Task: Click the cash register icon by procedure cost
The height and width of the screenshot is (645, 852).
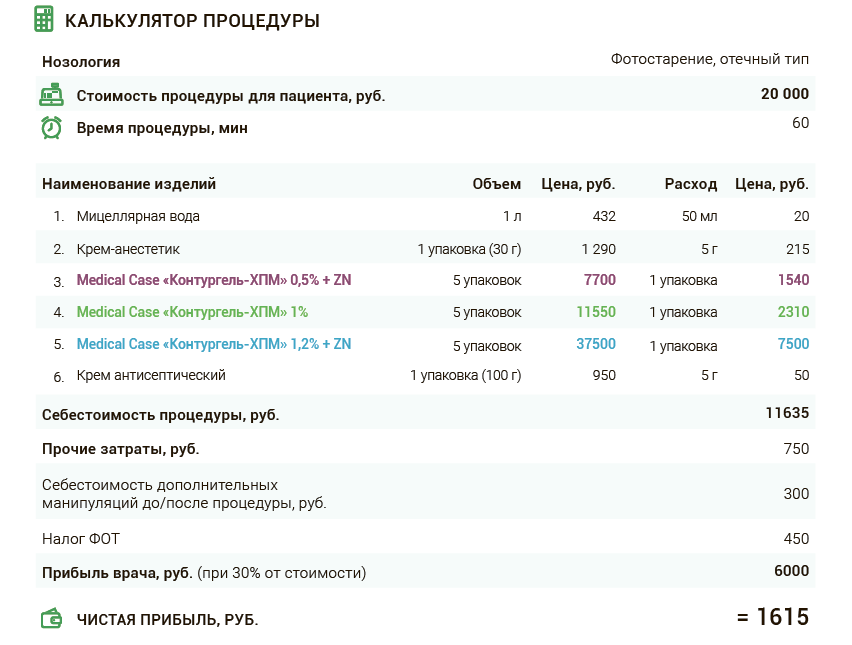Action: pos(52,95)
